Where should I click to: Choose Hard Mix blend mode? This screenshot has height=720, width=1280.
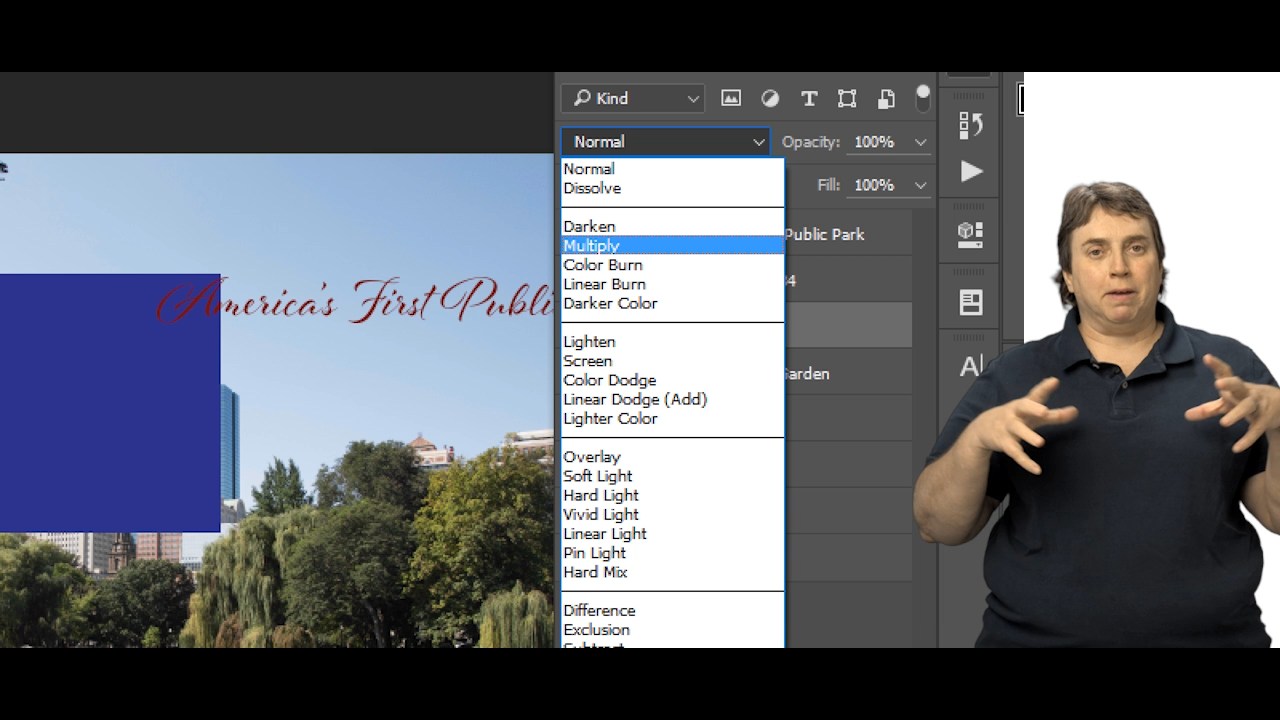[x=672, y=572]
